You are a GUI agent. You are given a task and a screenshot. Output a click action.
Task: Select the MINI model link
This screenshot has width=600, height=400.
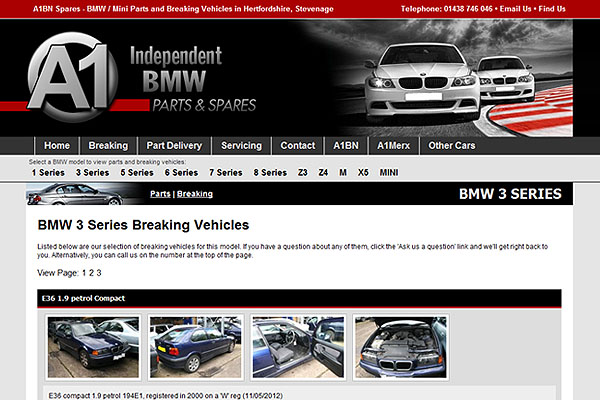point(389,173)
